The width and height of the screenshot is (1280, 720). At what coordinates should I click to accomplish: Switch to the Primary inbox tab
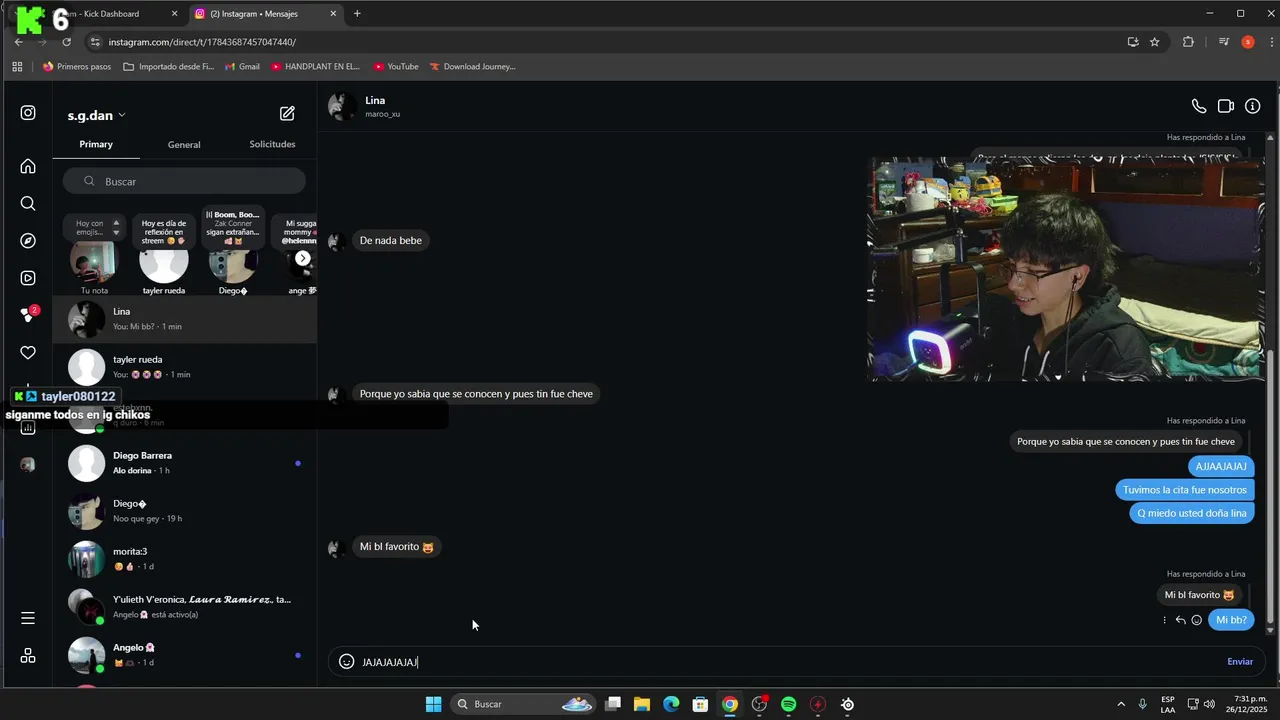[x=96, y=144]
